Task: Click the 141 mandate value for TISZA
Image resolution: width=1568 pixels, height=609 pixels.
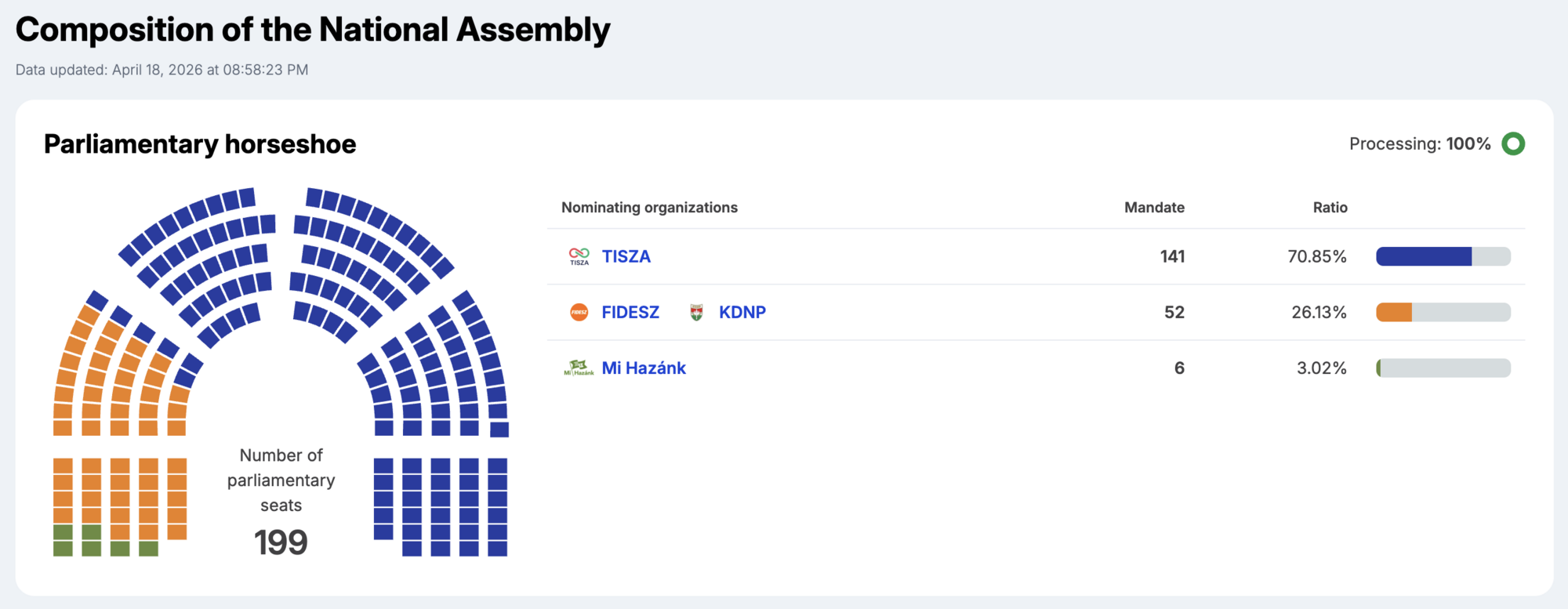Action: click(1172, 256)
